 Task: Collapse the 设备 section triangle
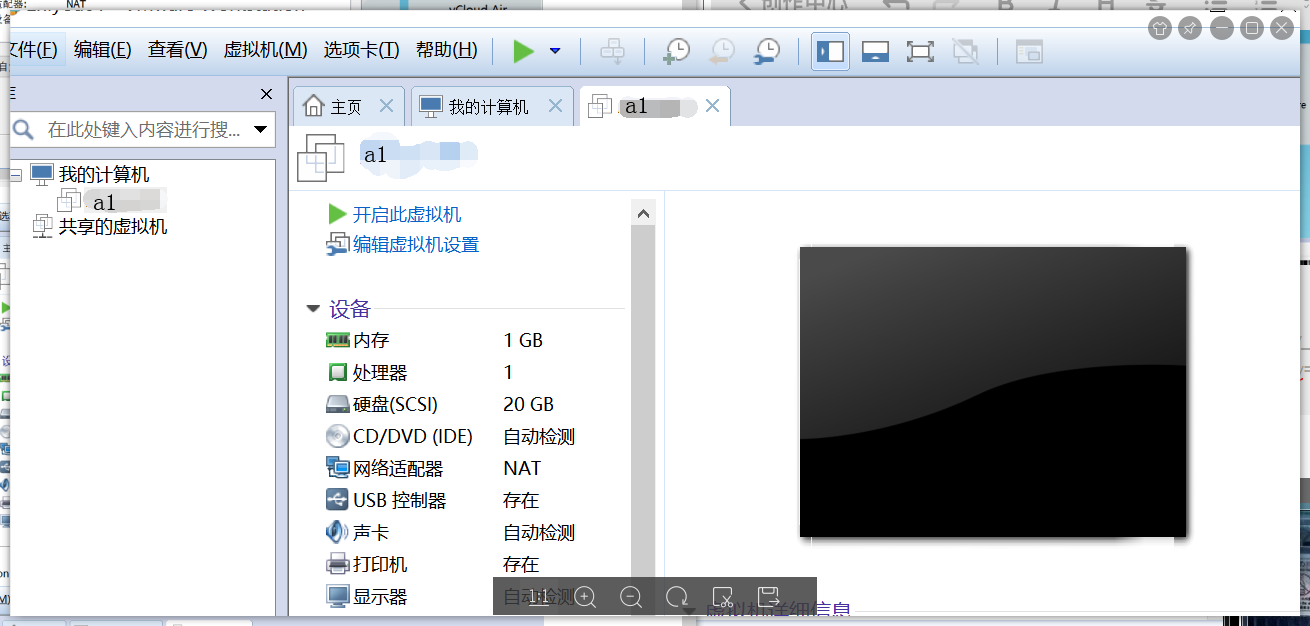click(x=313, y=309)
